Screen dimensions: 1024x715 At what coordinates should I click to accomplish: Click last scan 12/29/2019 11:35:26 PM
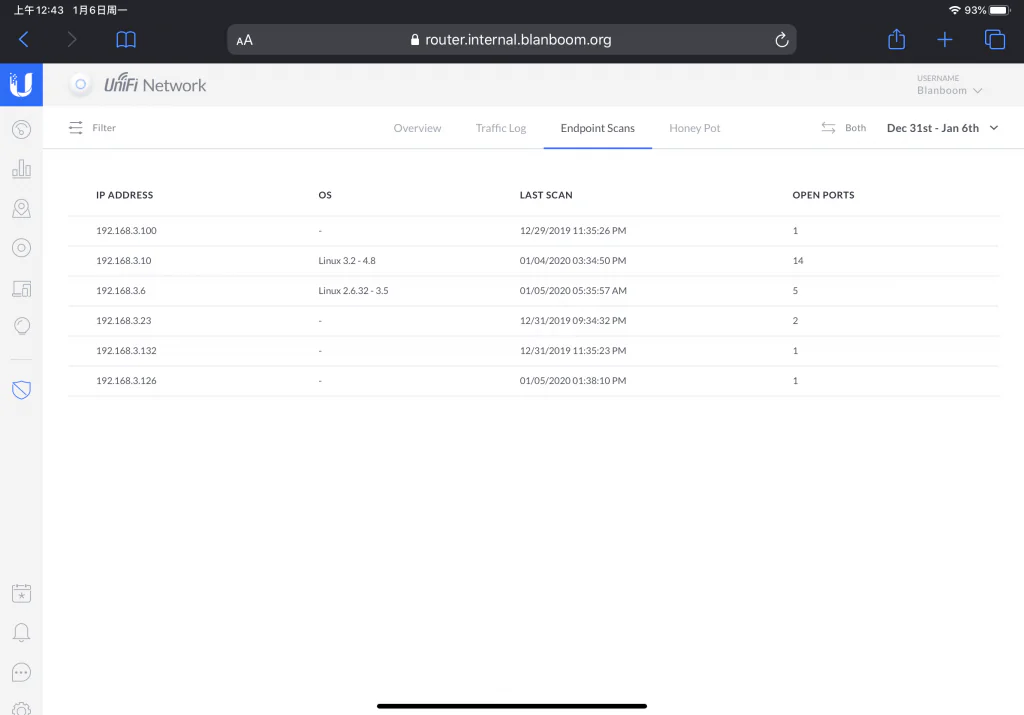(573, 230)
